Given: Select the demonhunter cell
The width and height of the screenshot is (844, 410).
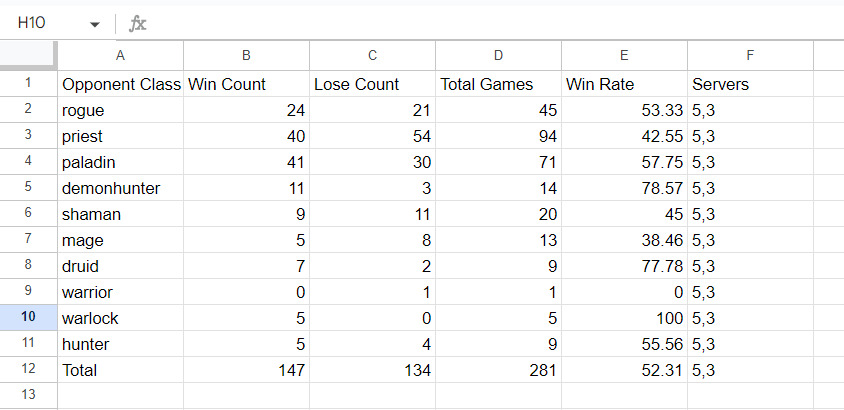Looking at the screenshot, I should point(121,188).
